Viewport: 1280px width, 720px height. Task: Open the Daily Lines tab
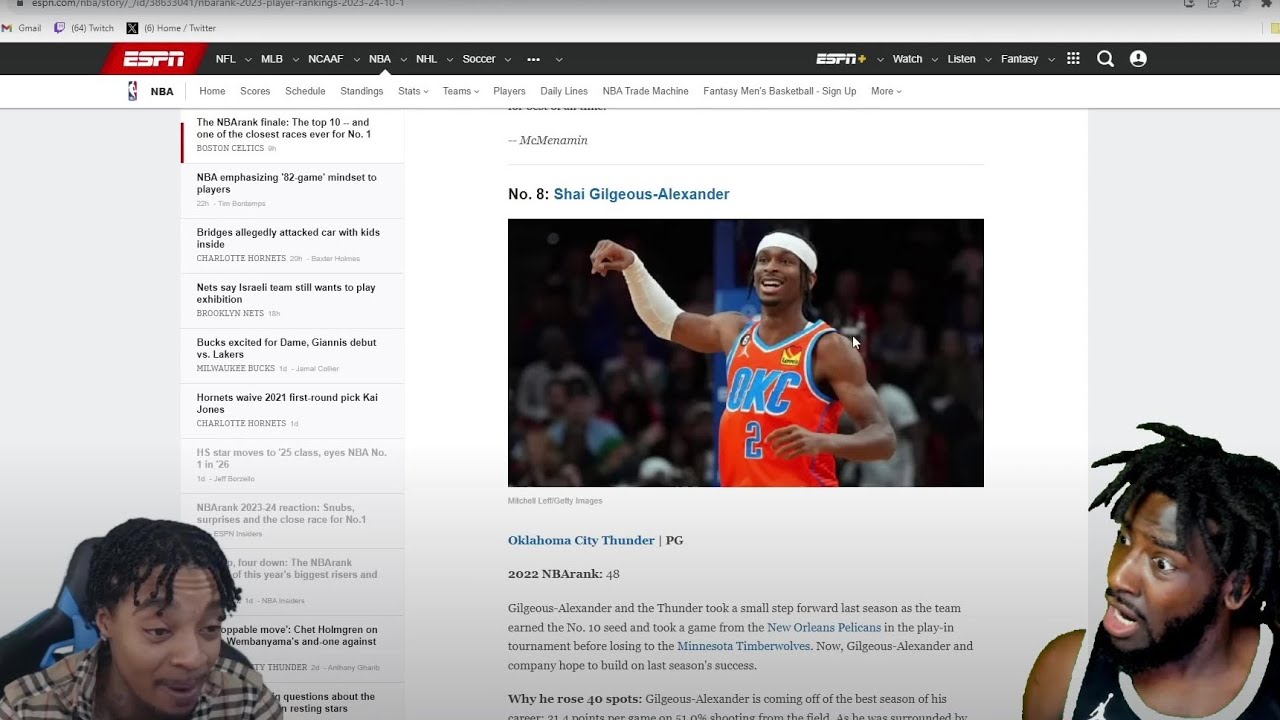point(564,91)
